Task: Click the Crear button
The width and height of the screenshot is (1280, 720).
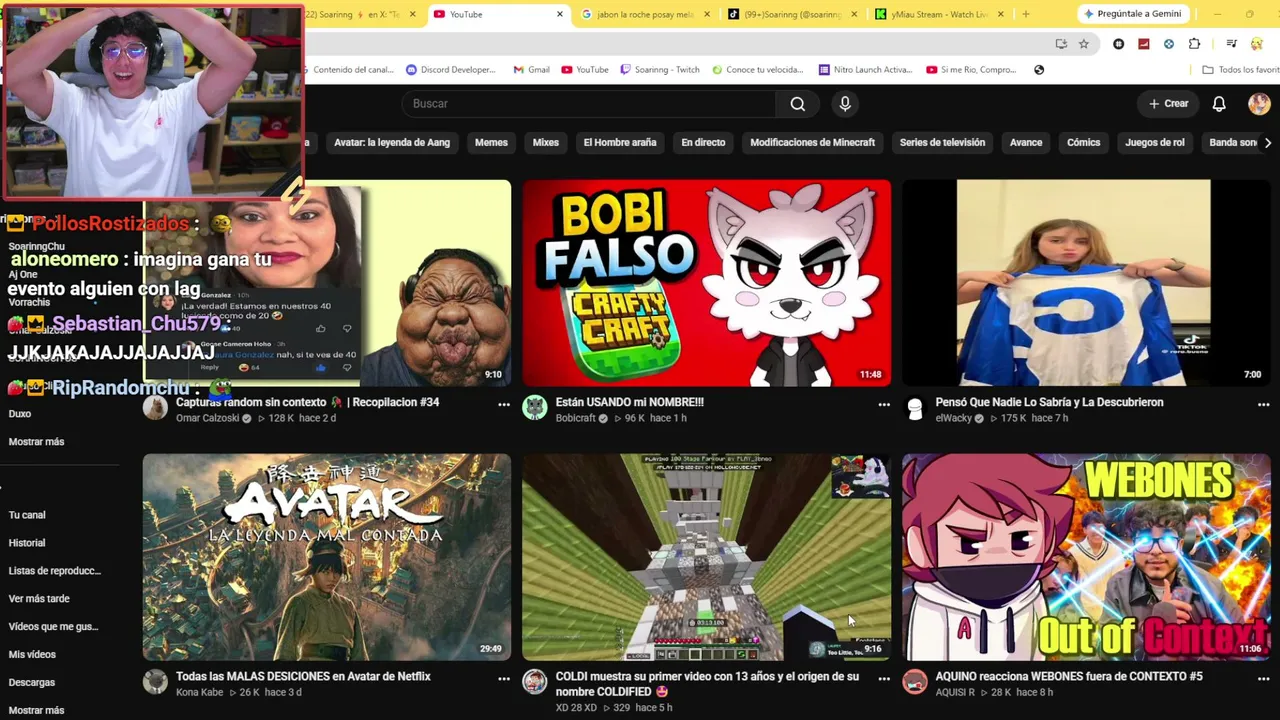Action: (x=1168, y=104)
